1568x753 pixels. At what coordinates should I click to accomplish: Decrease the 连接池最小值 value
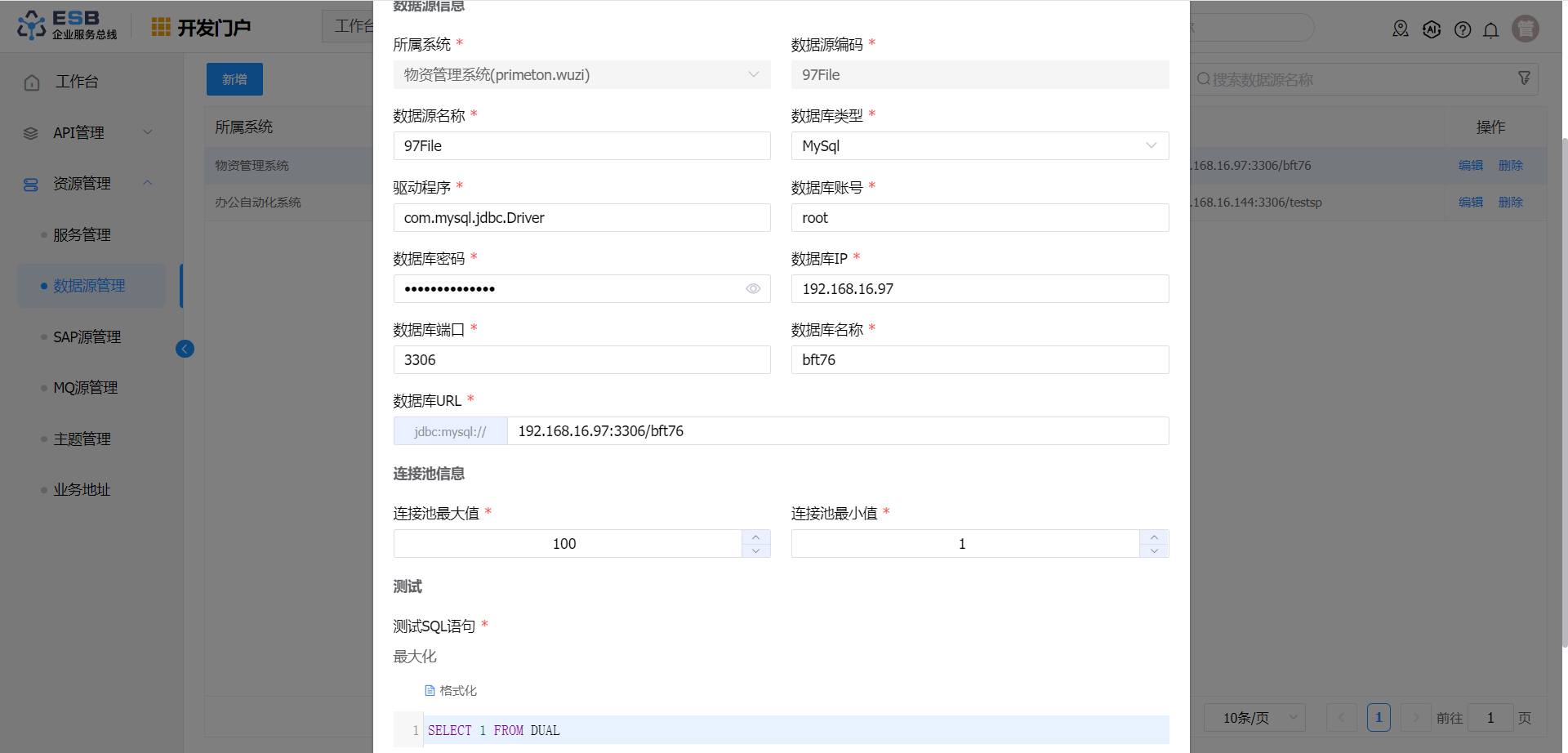1154,550
